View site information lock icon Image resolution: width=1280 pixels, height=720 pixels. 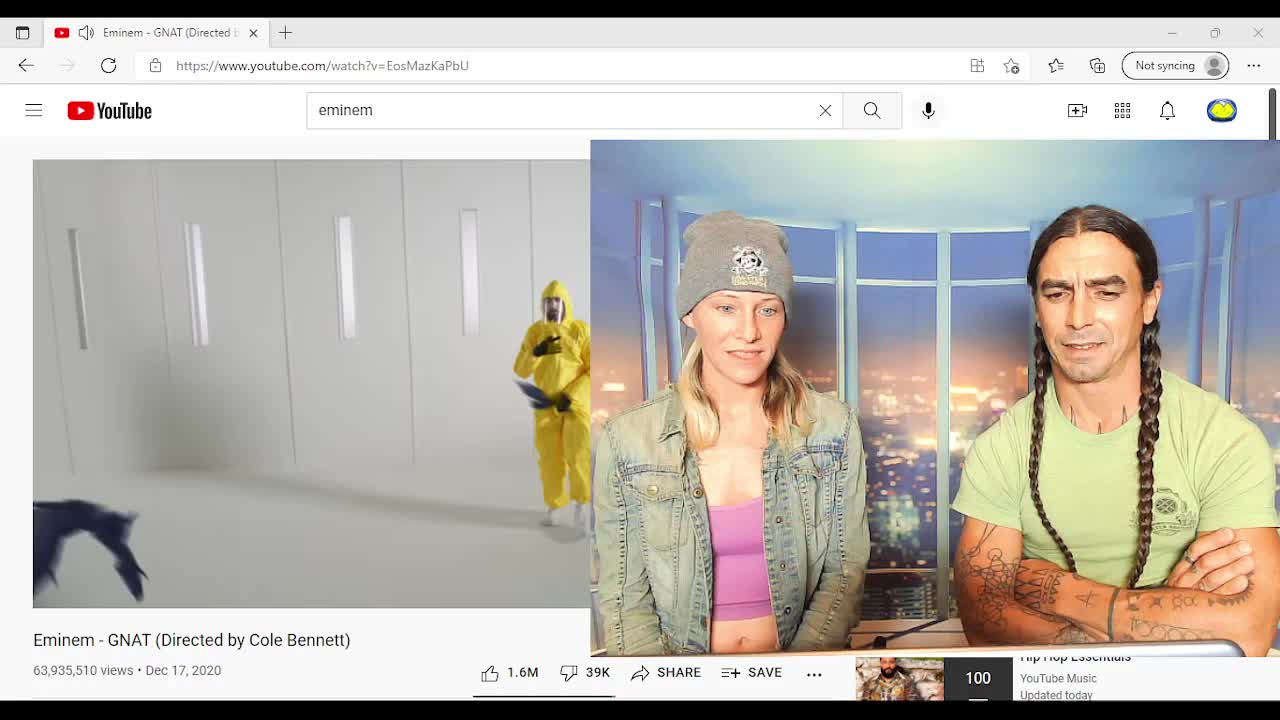coord(155,66)
